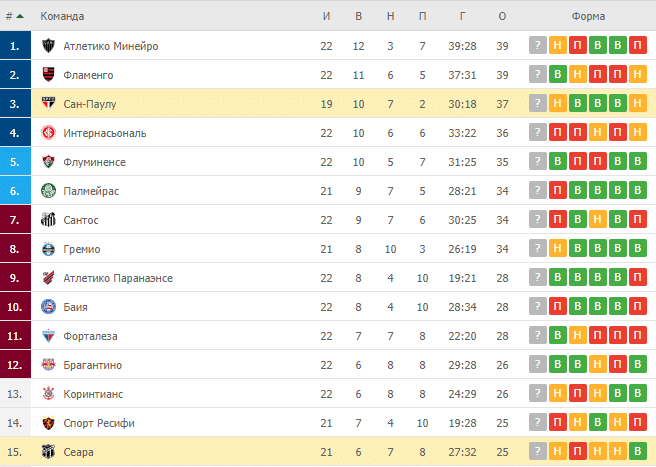Click the Bragantino Red Bull crest
The width and height of the screenshot is (656, 467).
[x=49, y=365]
